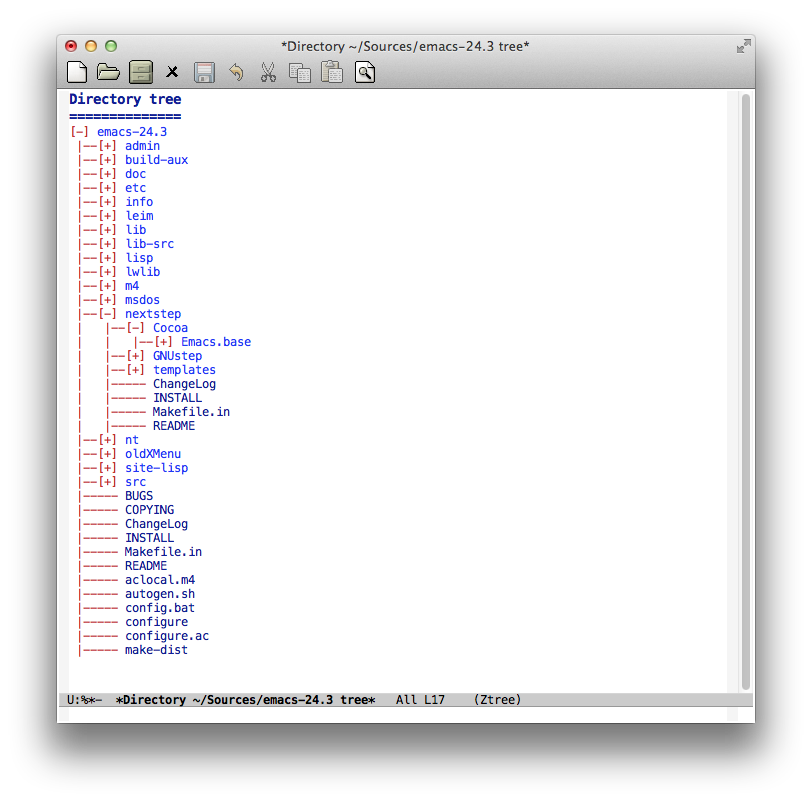The image size is (812, 802).
Task: Expand the etc directory
Action: click(107, 188)
